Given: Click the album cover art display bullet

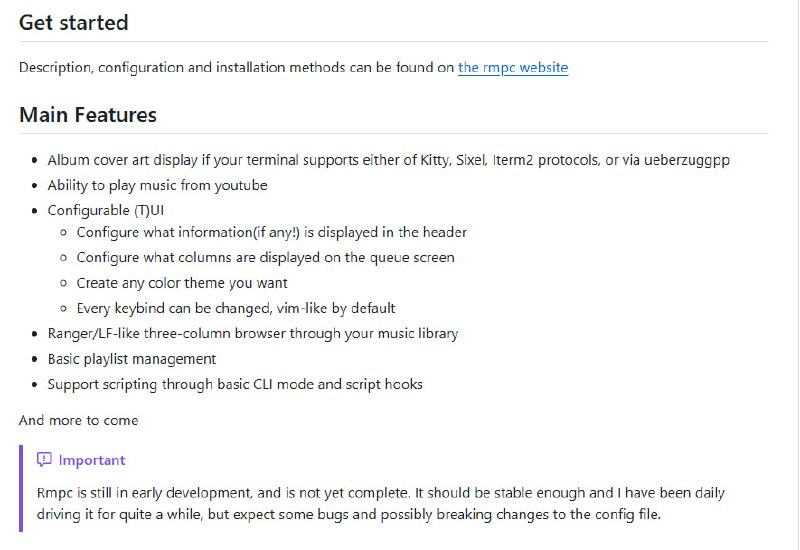Looking at the screenshot, I should 388,159.
